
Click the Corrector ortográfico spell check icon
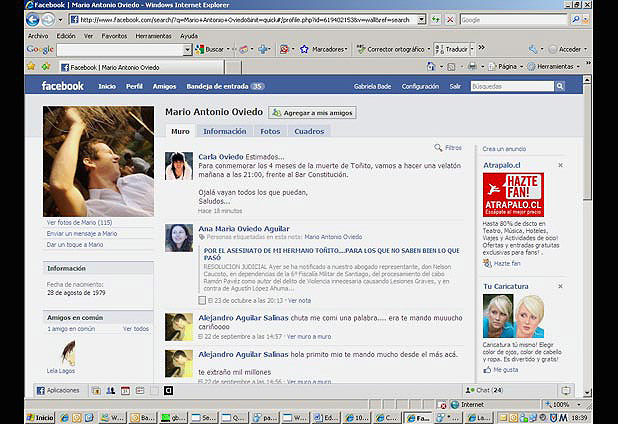tap(360, 49)
